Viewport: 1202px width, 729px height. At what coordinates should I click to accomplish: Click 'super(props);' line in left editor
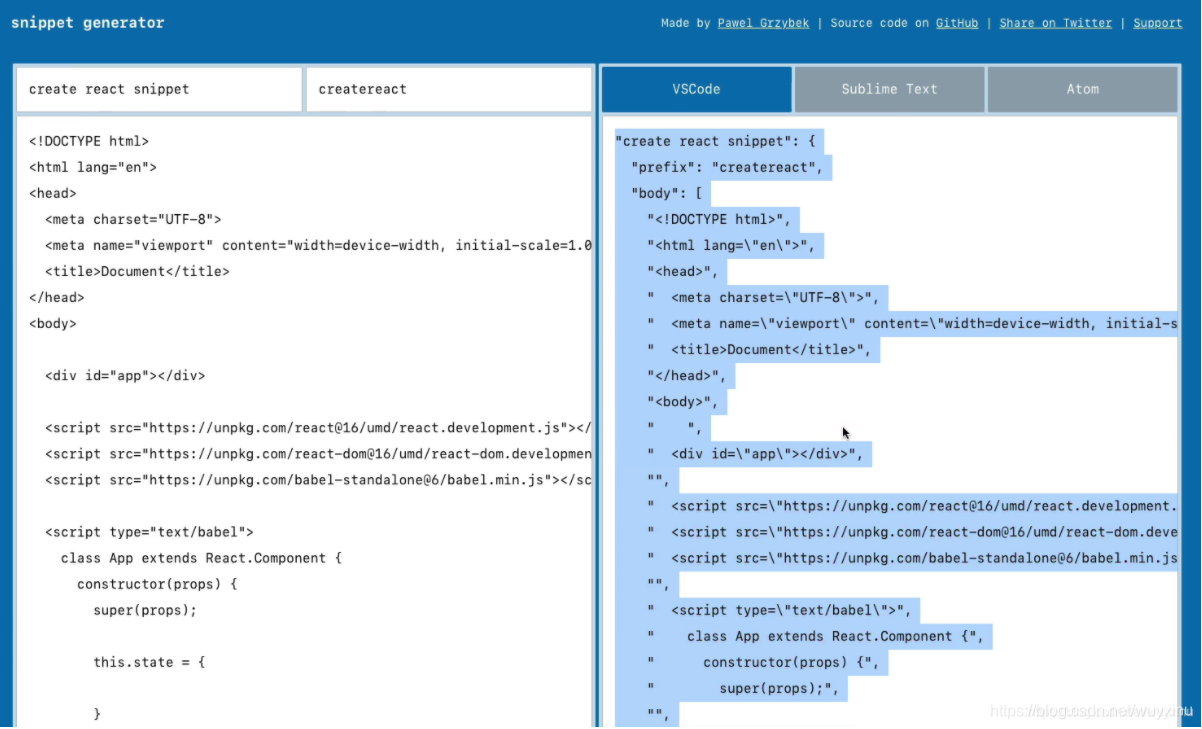[145, 610]
